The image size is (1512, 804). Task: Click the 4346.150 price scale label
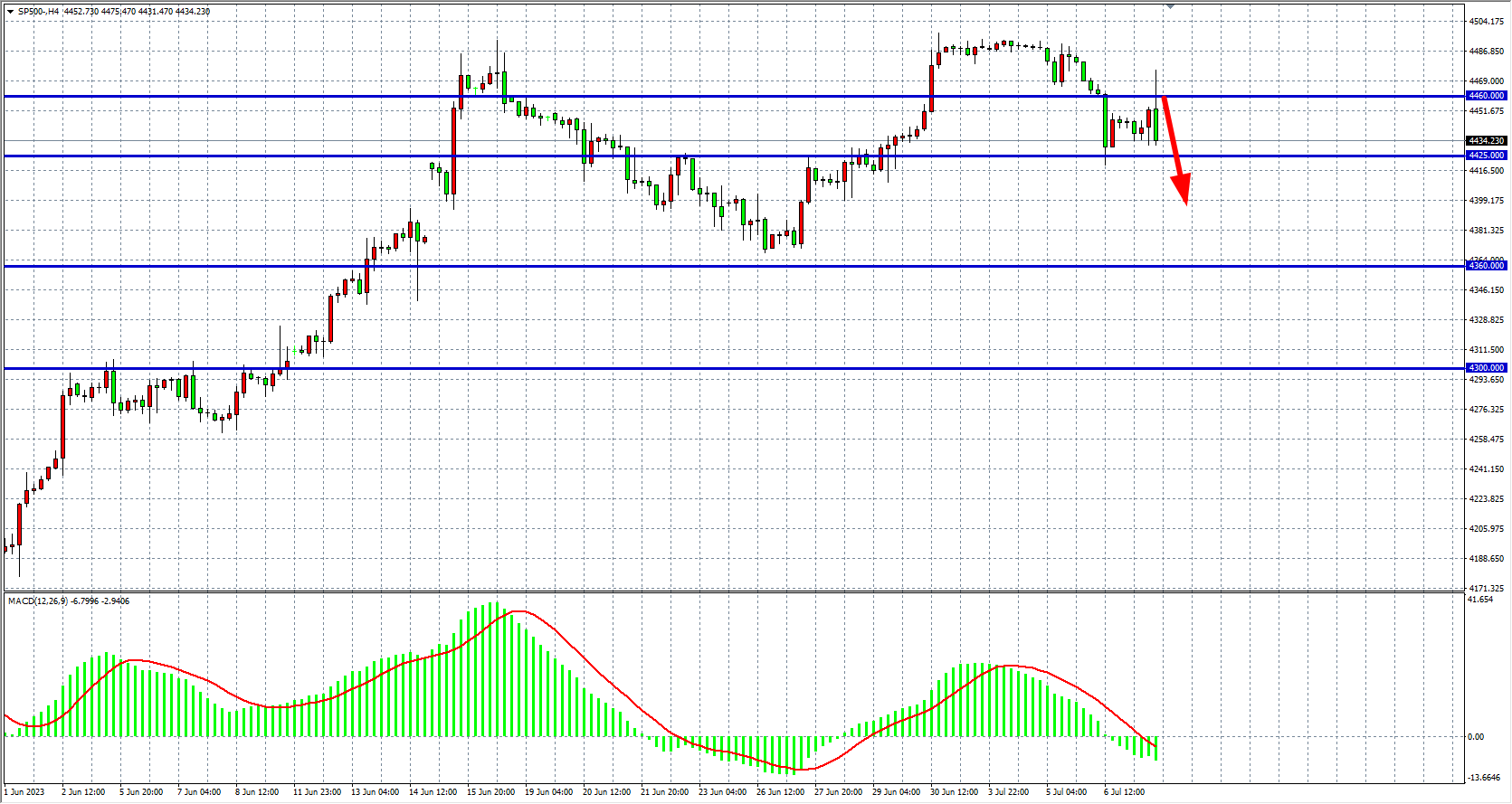coord(1486,290)
